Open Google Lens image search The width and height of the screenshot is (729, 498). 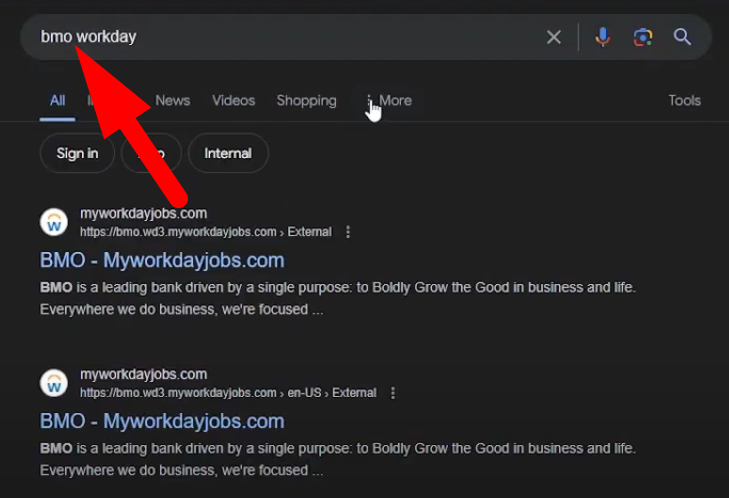pyautogui.click(x=643, y=37)
